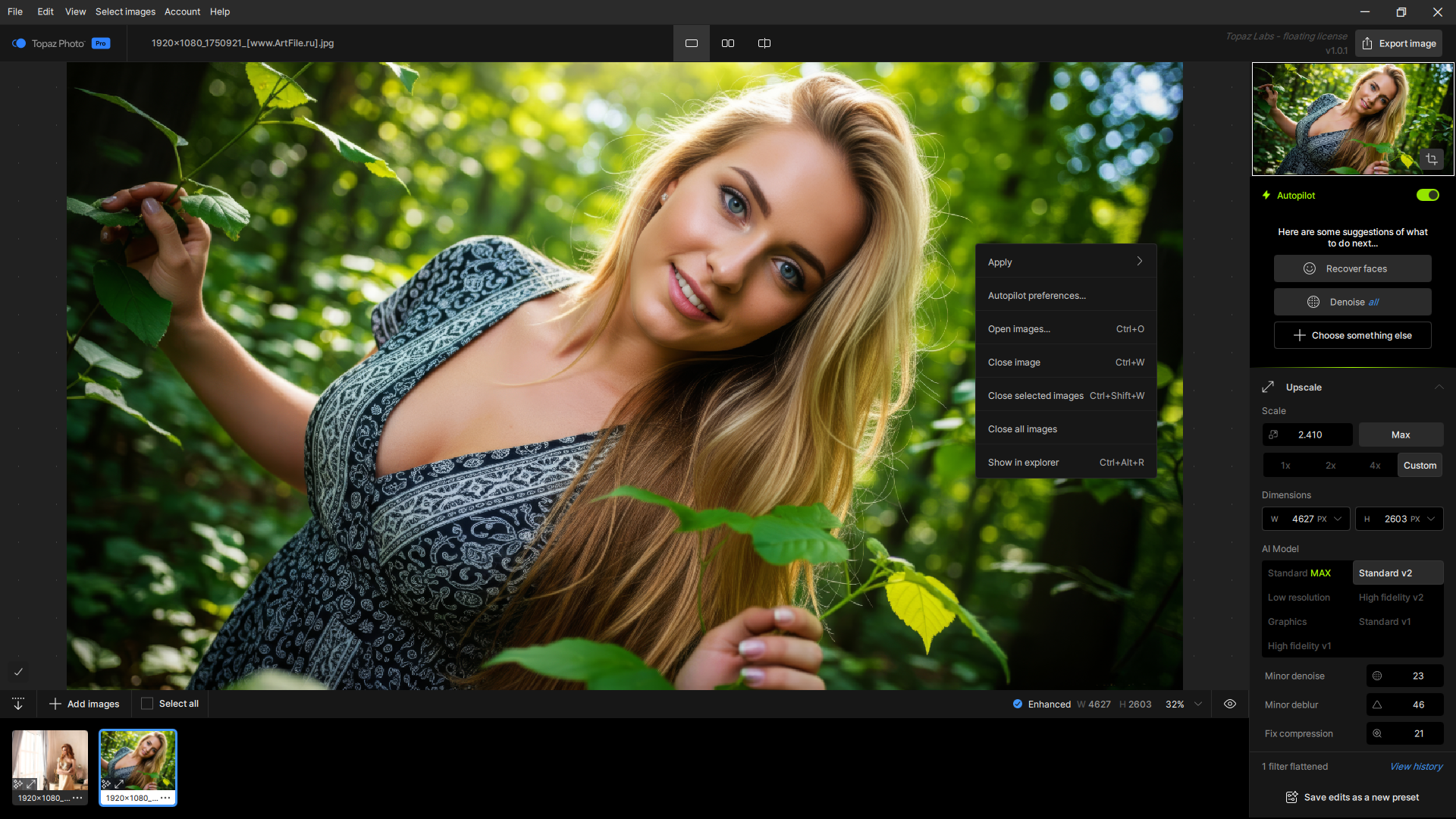
Task: Click the Fix compression icon
Action: coord(1377,733)
